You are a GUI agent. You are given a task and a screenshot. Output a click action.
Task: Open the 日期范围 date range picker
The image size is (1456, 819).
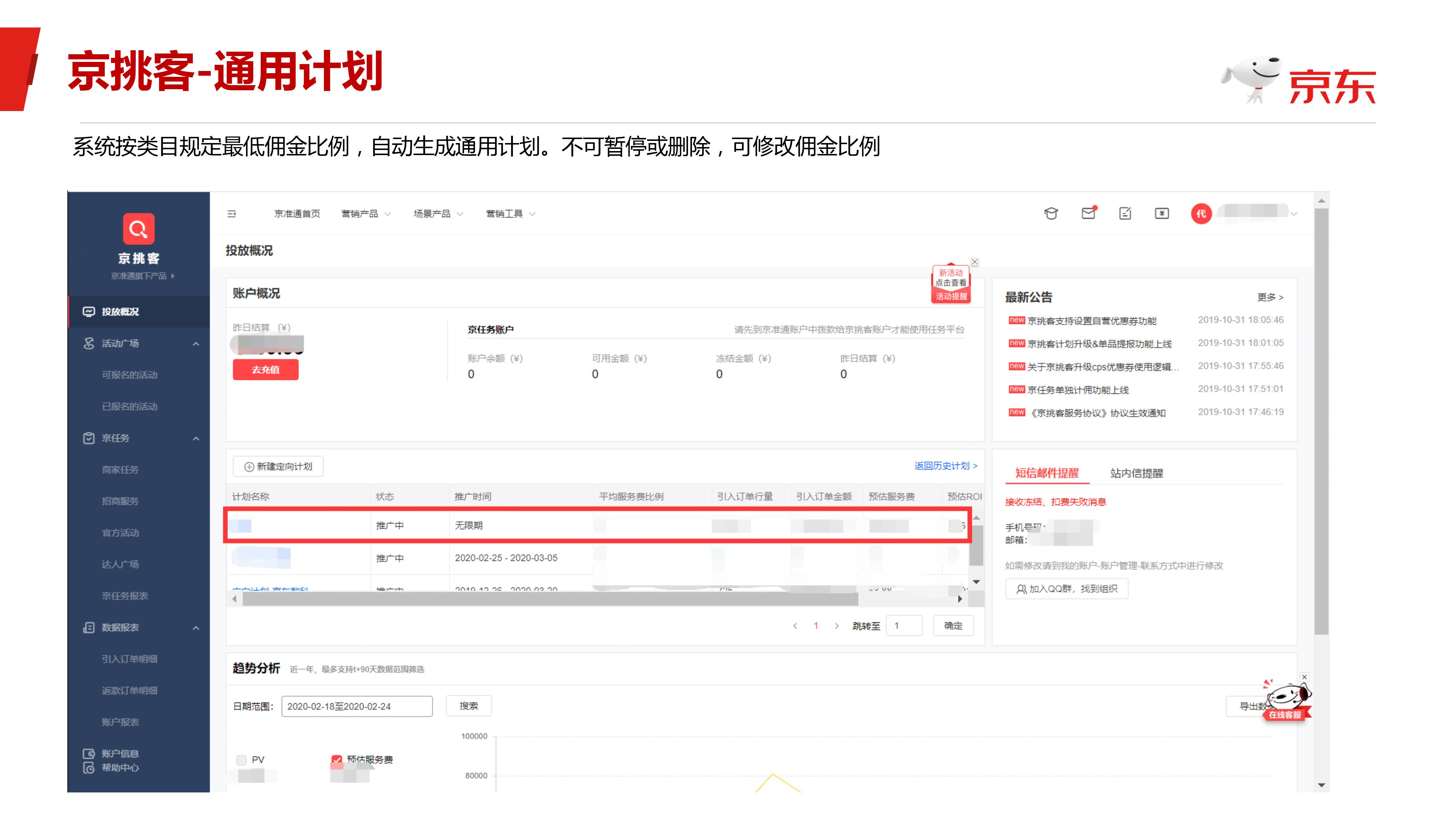tap(357, 706)
